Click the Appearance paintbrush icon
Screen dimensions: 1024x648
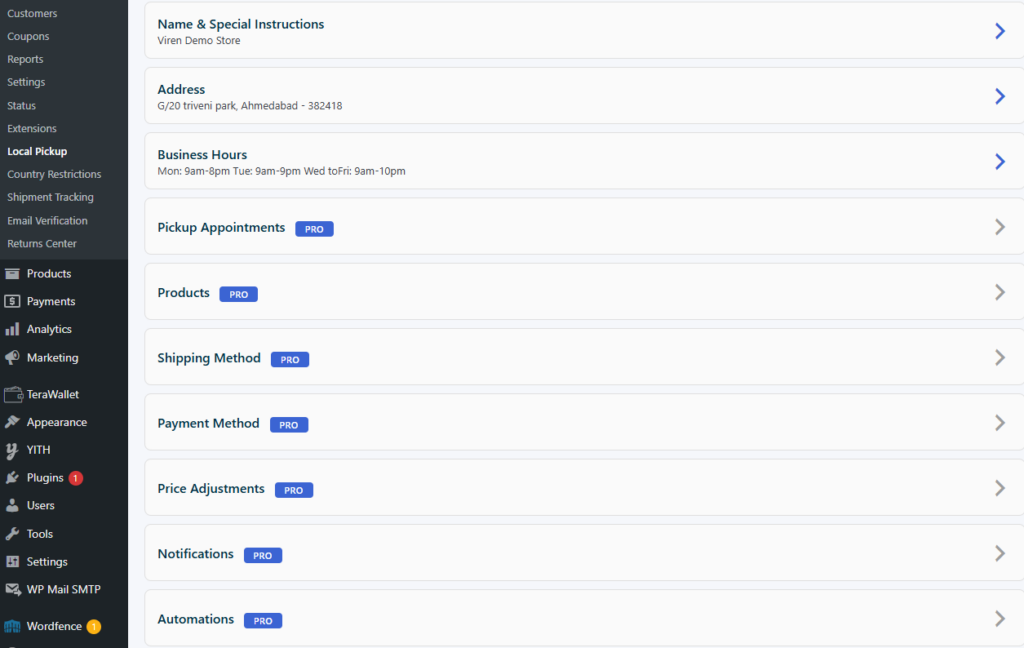pos(12,422)
